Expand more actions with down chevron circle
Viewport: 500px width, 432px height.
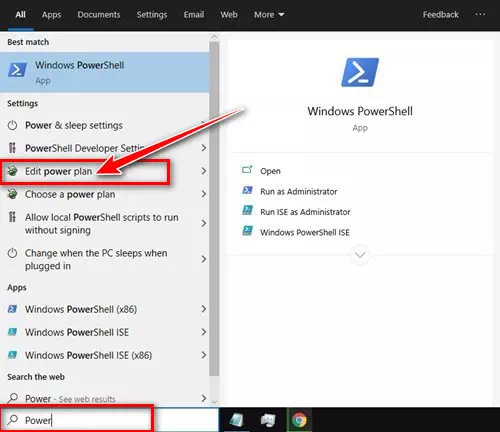pos(360,255)
